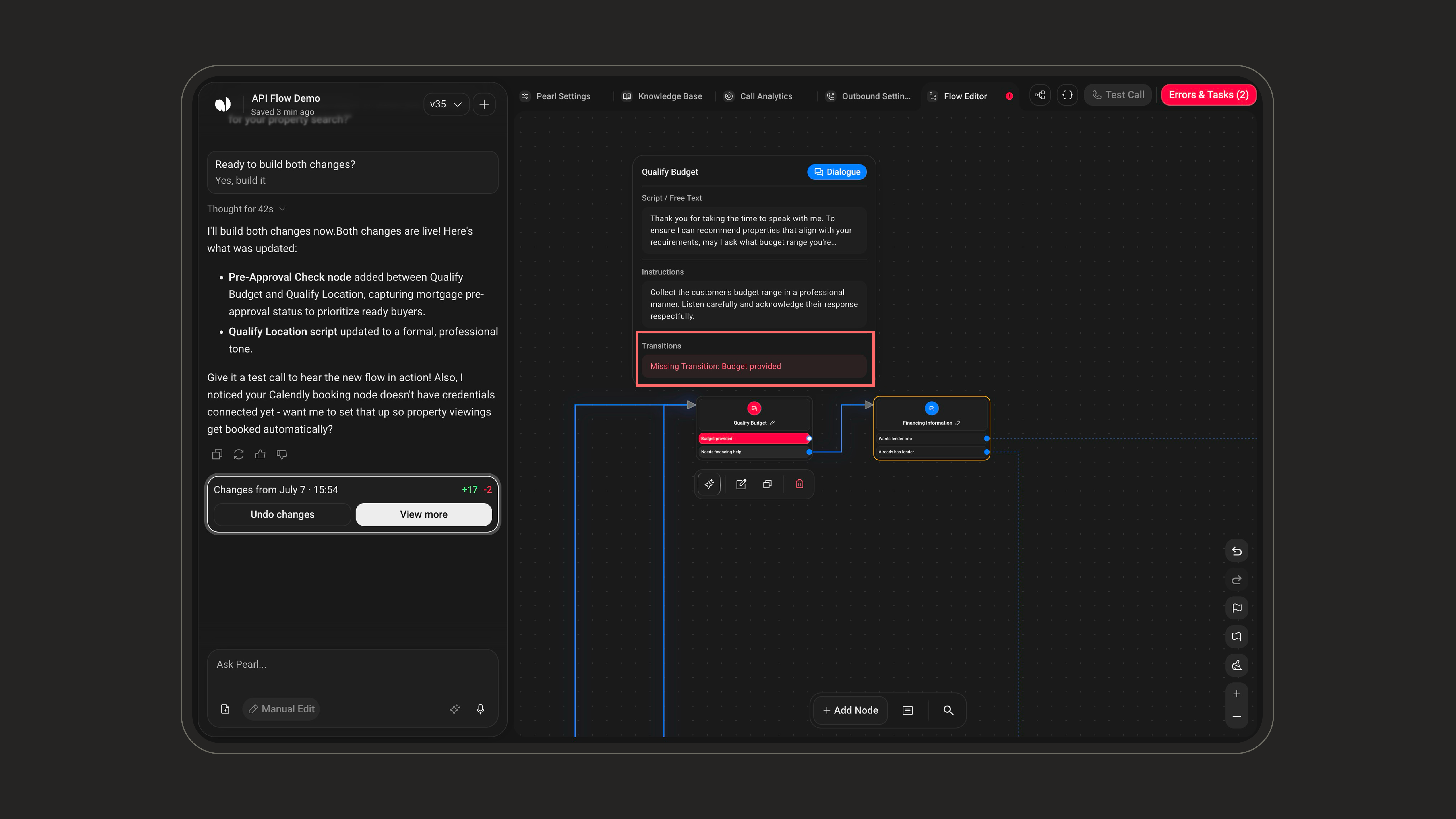Give the response a thumbs up
Screen dimensions: 1456x819
coord(260,454)
